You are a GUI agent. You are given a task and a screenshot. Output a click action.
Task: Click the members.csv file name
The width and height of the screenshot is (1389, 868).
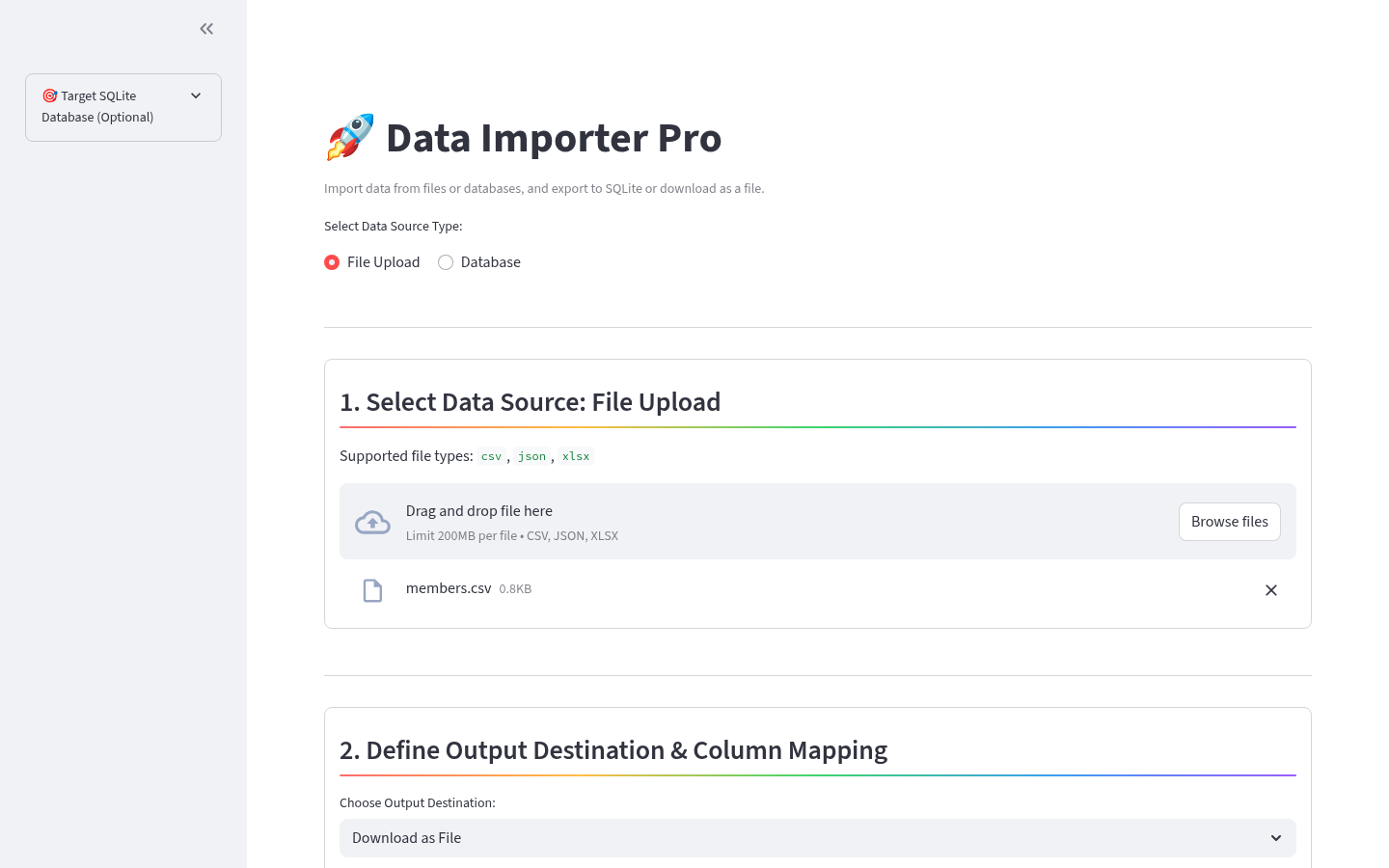pyautogui.click(x=449, y=588)
